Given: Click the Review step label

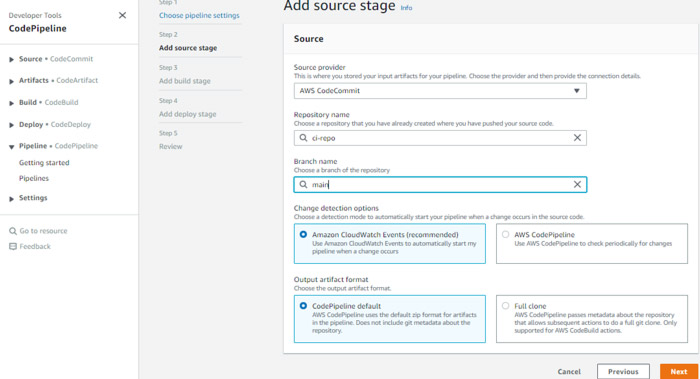Looking at the screenshot, I should tap(171, 146).
